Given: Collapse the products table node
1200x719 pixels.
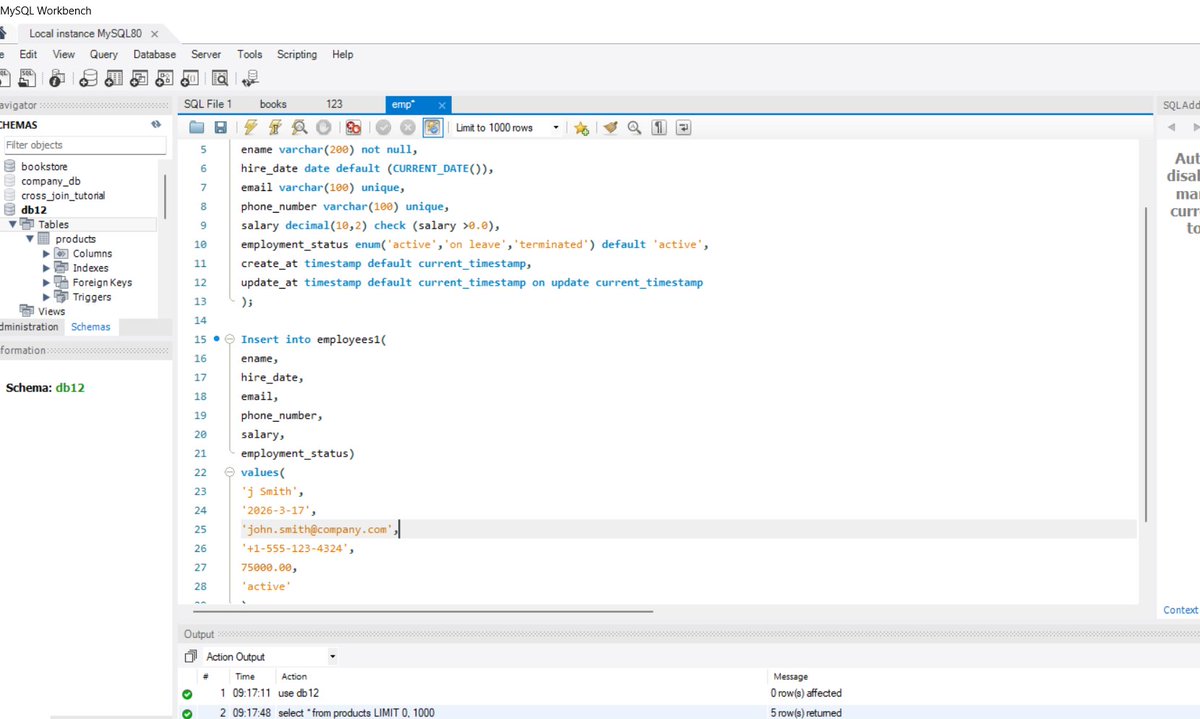Looking at the screenshot, I should pos(30,239).
